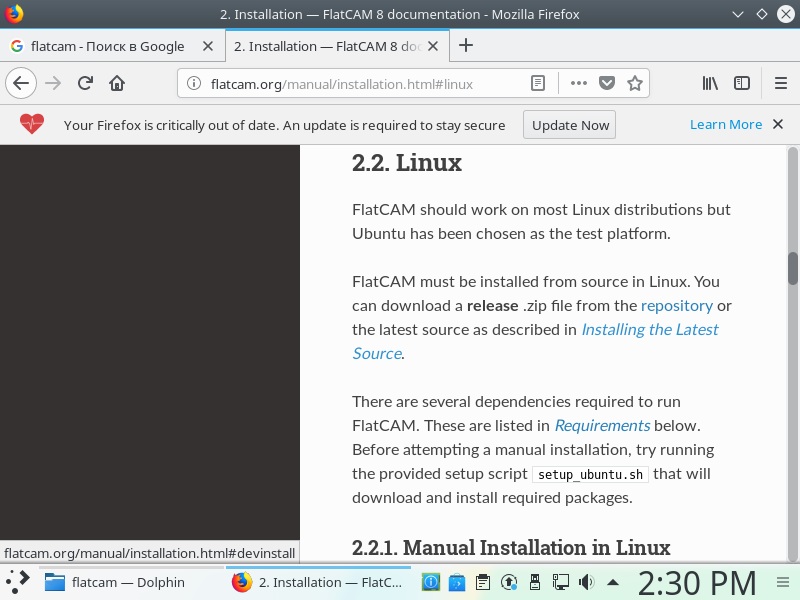Click the Update Now button
This screenshot has height=600, width=800.
tap(569, 125)
